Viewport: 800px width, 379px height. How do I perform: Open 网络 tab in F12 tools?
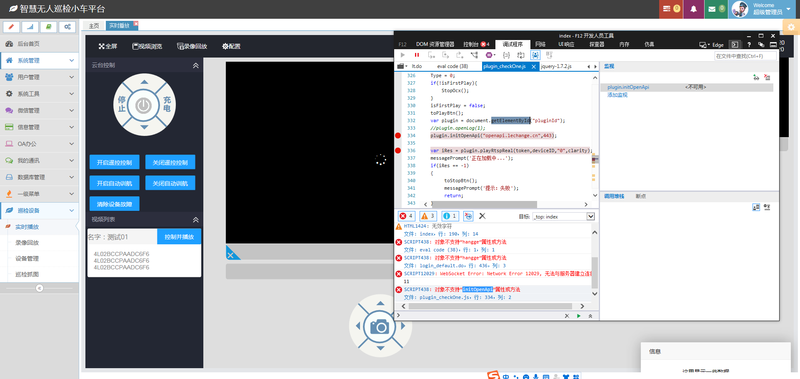click(x=540, y=44)
